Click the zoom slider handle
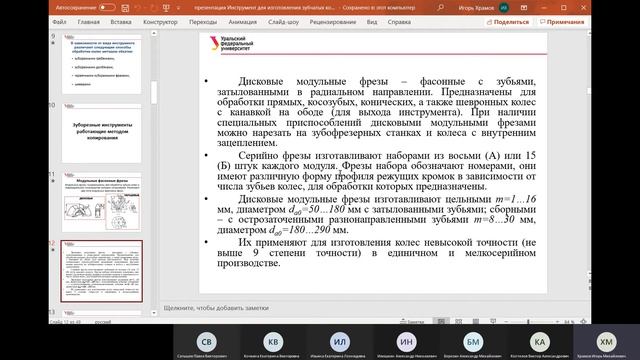The image size is (640, 360). click(x=528, y=322)
